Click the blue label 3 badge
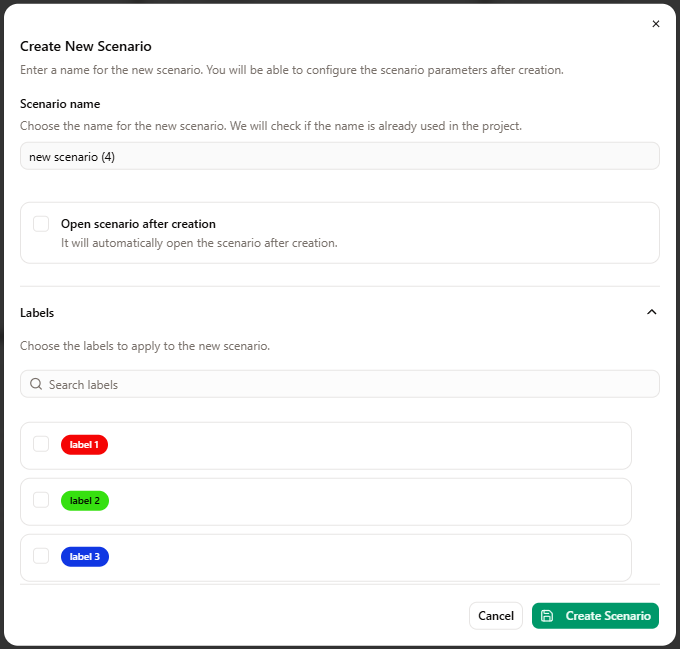The height and width of the screenshot is (649, 680). tap(85, 557)
